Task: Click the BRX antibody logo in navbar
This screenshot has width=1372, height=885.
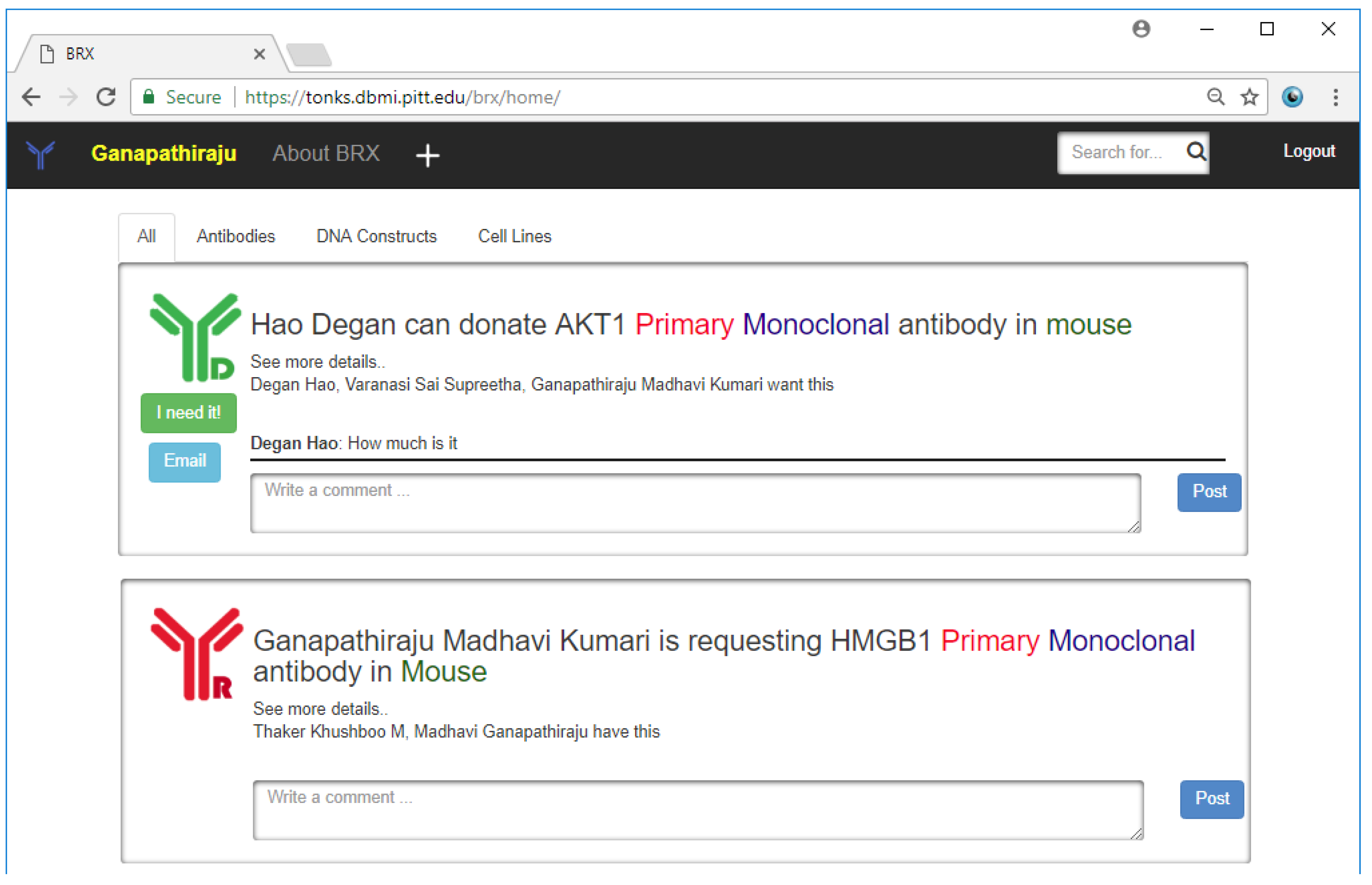Action: [x=40, y=154]
